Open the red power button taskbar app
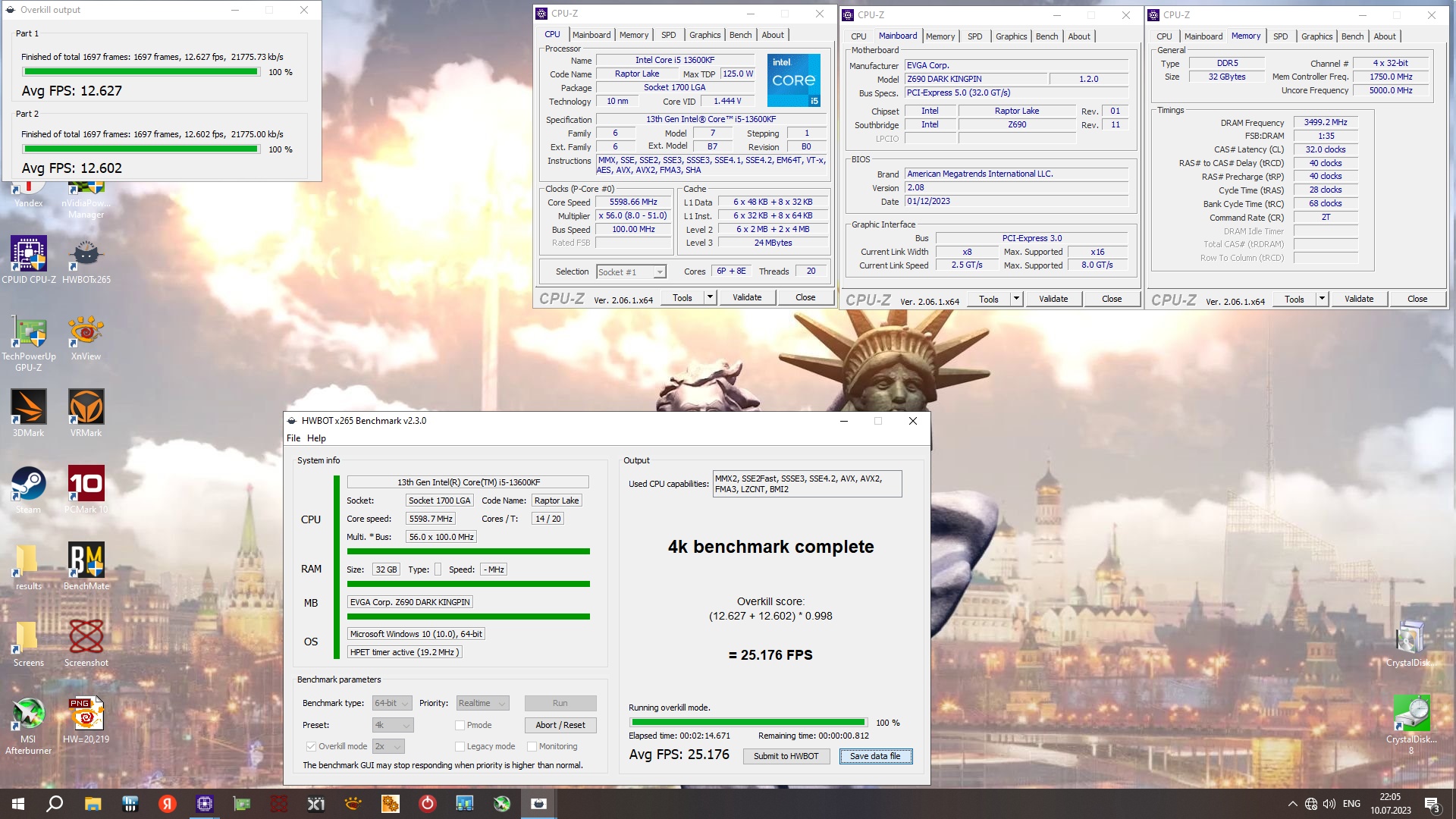 [428, 804]
